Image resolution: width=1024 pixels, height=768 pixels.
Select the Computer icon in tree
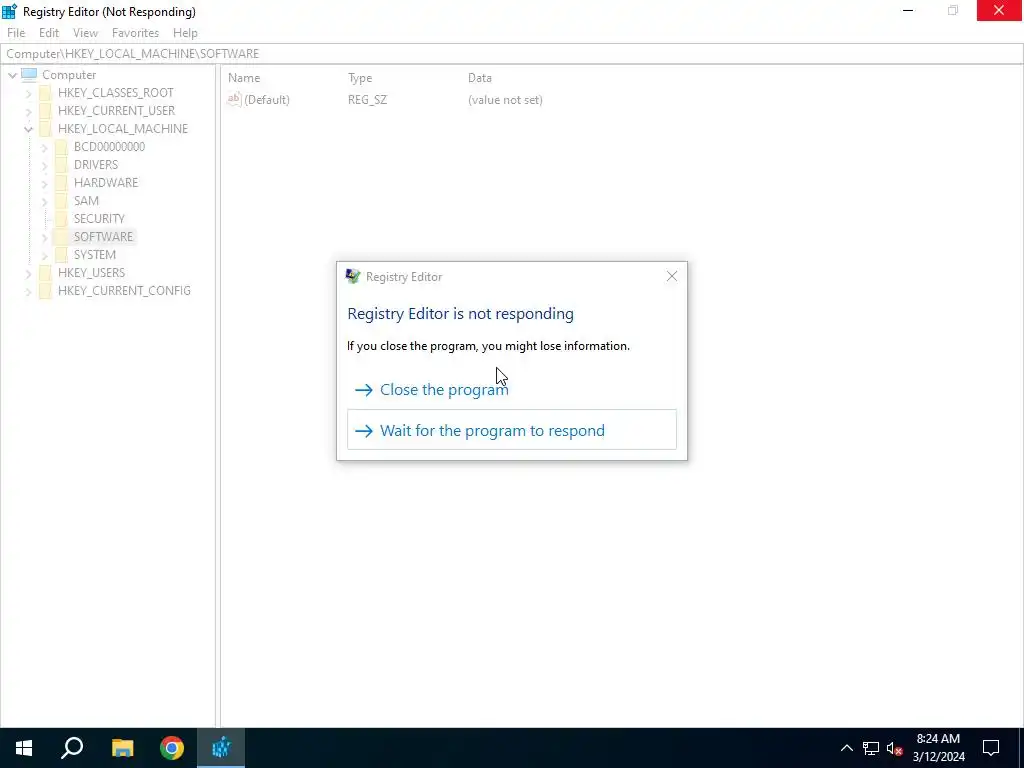[29, 74]
